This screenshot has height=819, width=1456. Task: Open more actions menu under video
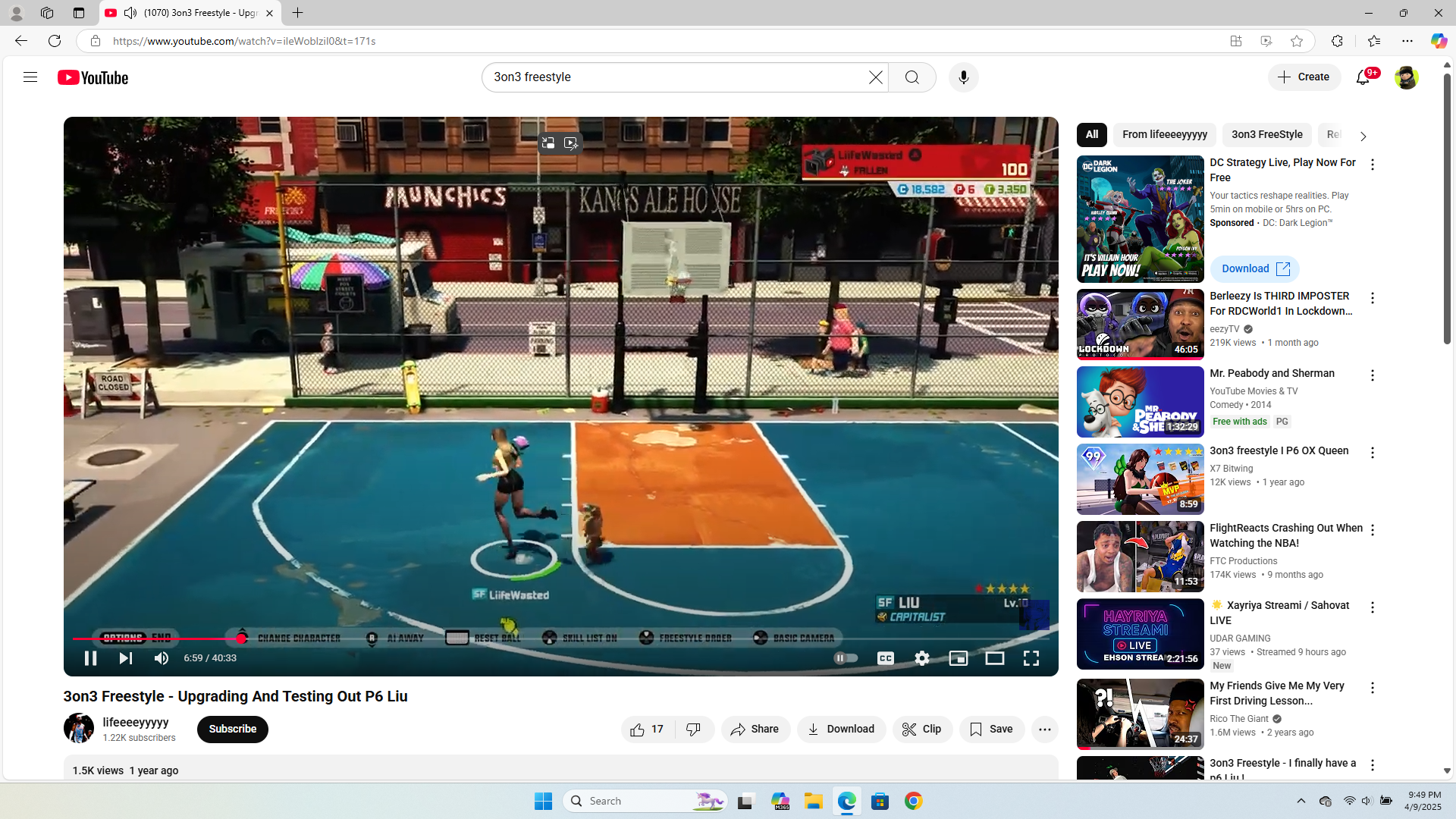click(x=1044, y=730)
